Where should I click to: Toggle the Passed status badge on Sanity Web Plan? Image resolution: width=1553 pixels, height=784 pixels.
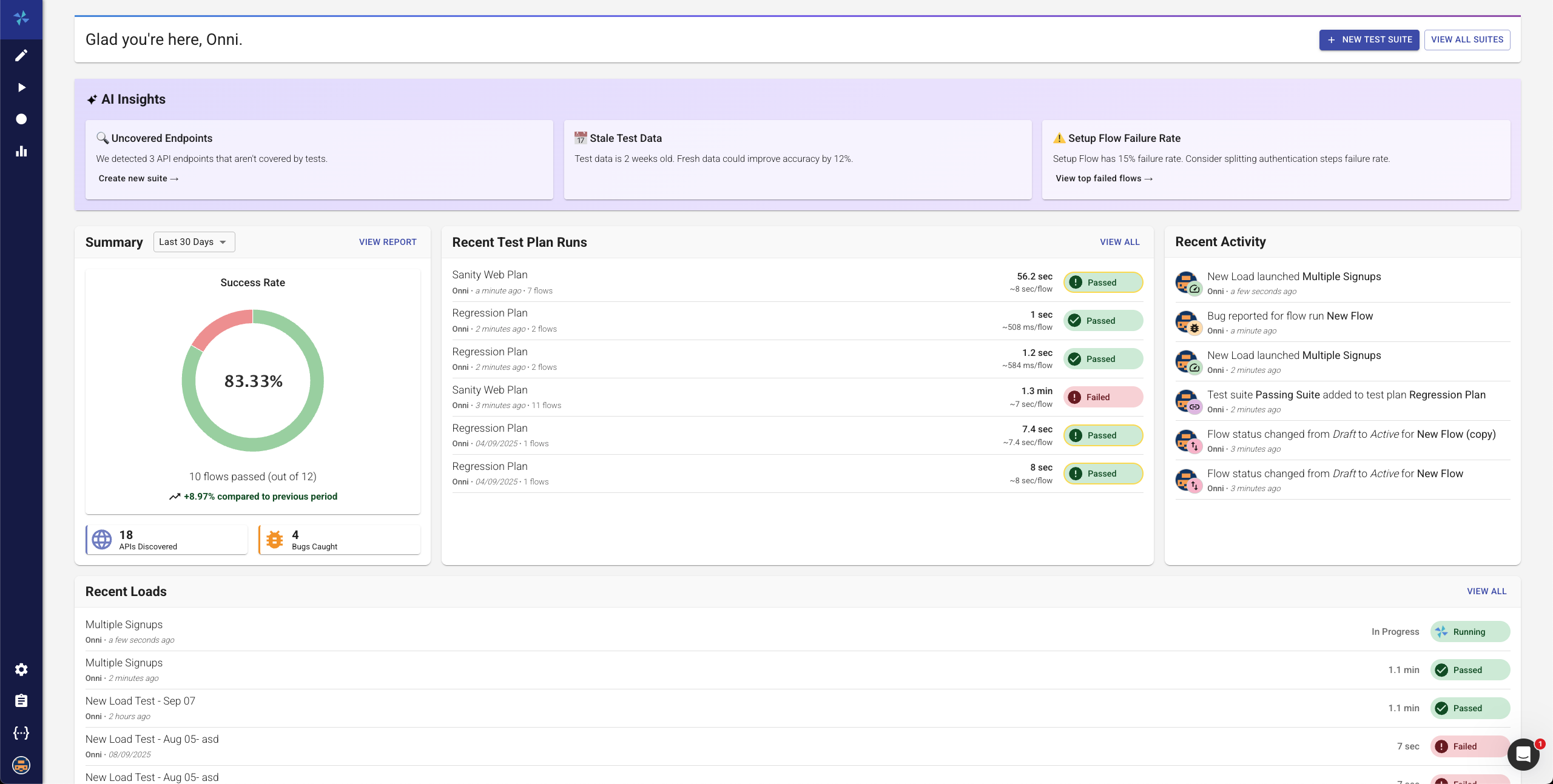1102,283
